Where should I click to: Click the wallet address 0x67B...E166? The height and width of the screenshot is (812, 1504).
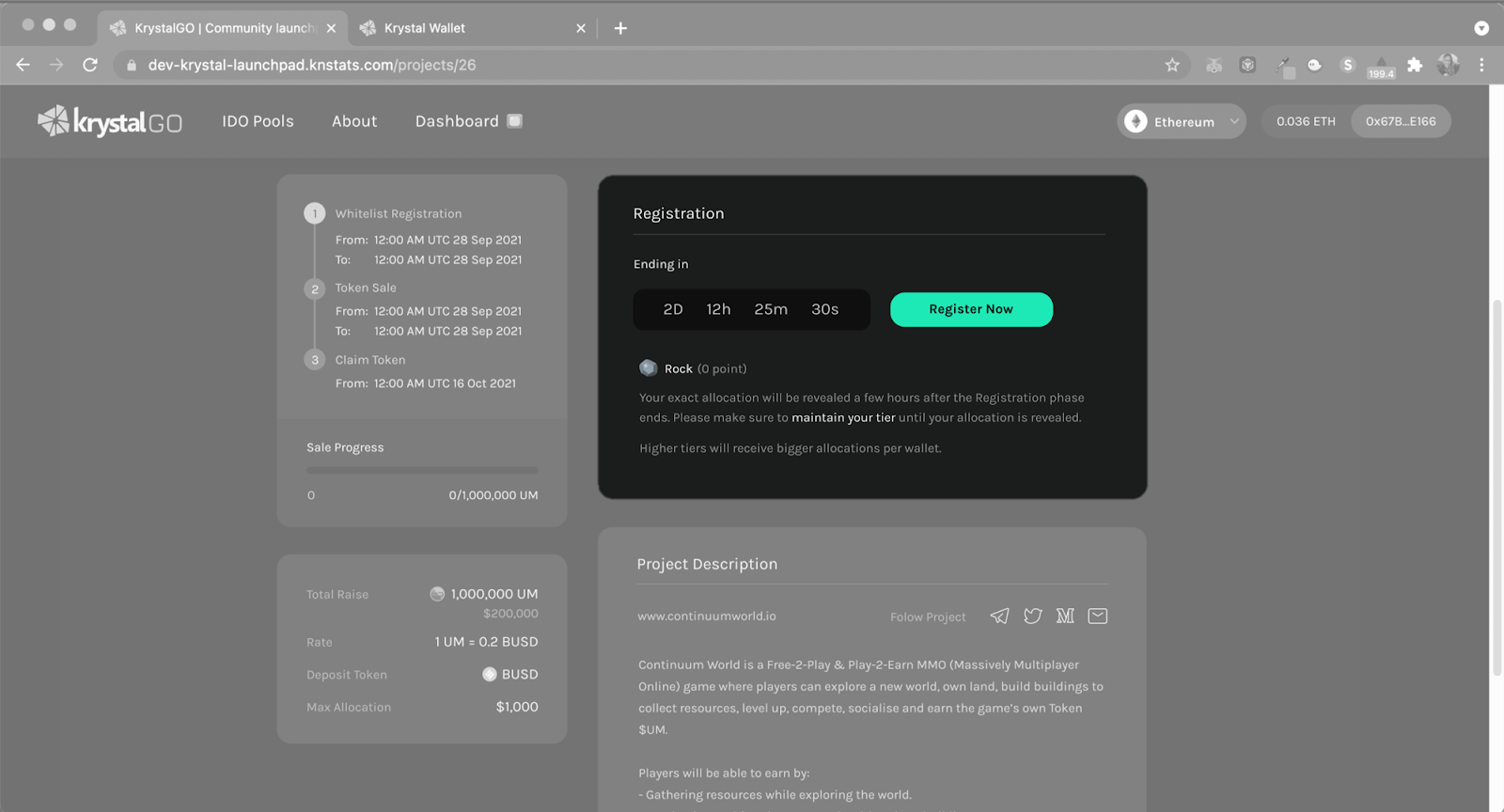coord(1400,121)
